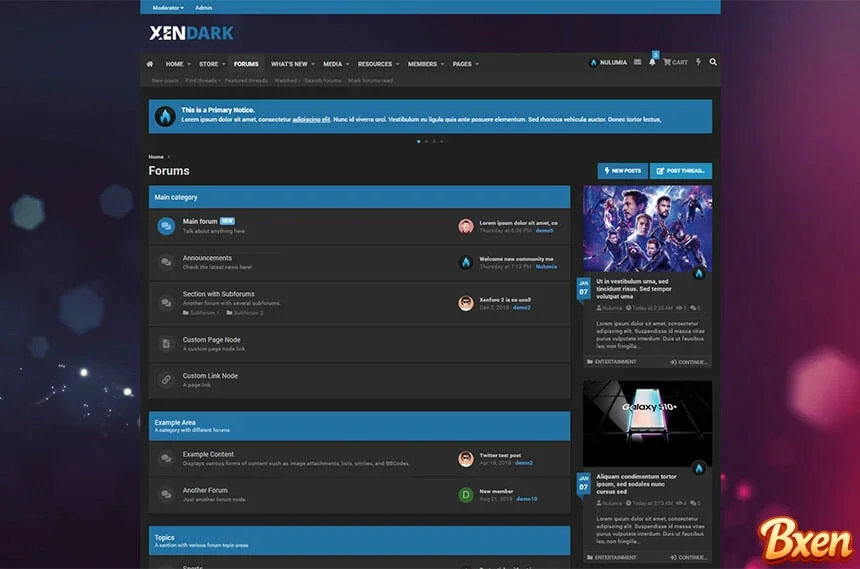Open the Moderator dropdown in top bar
The width and height of the screenshot is (860, 569).
click(168, 8)
